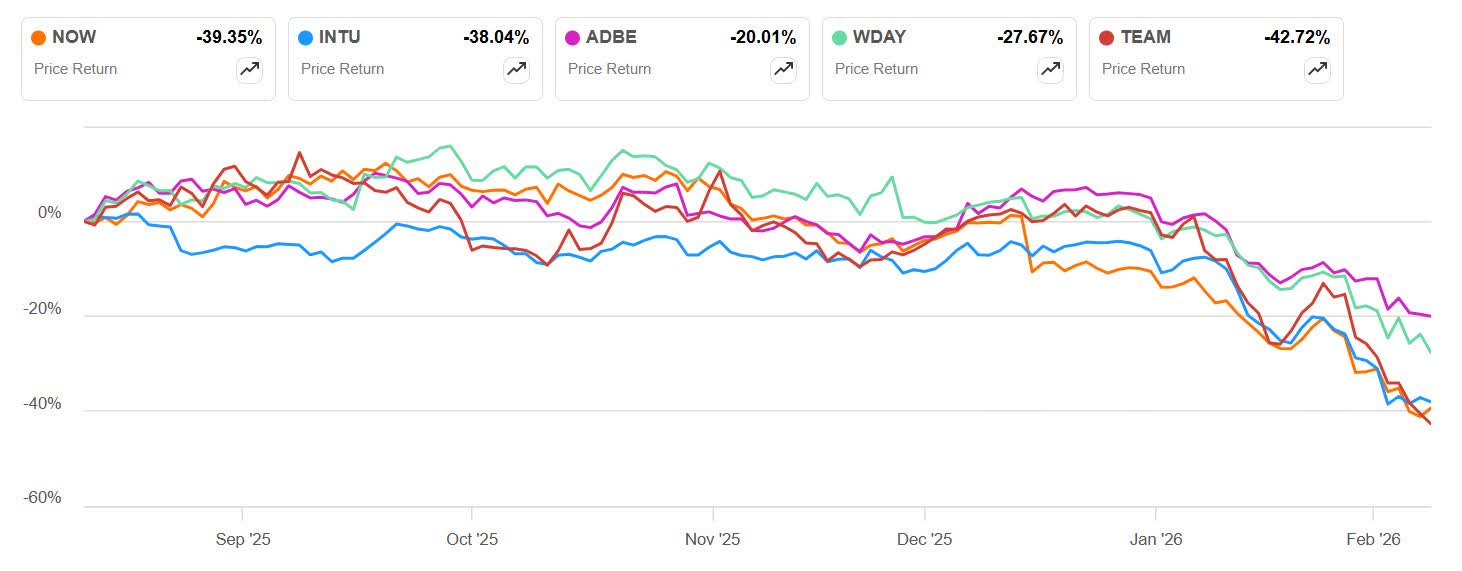Select the ADBE ticker label

tap(610, 37)
